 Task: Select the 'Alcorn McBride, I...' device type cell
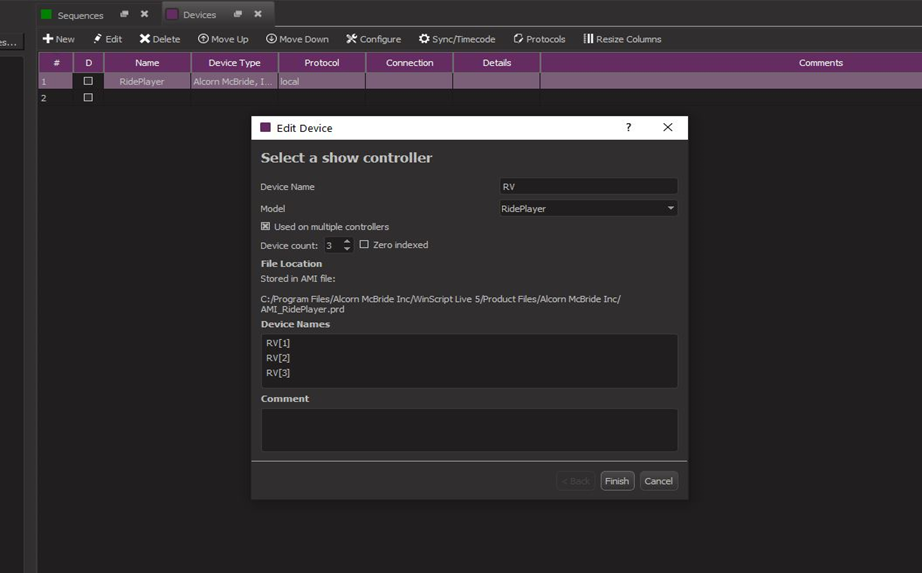tap(235, 81)
